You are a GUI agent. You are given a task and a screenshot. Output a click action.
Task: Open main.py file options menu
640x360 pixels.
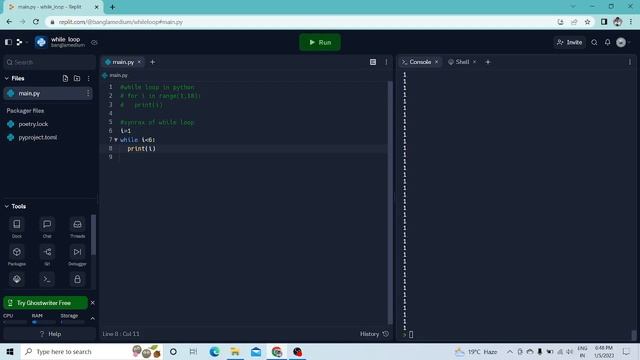pyautogui.click(x=88, y=93)
